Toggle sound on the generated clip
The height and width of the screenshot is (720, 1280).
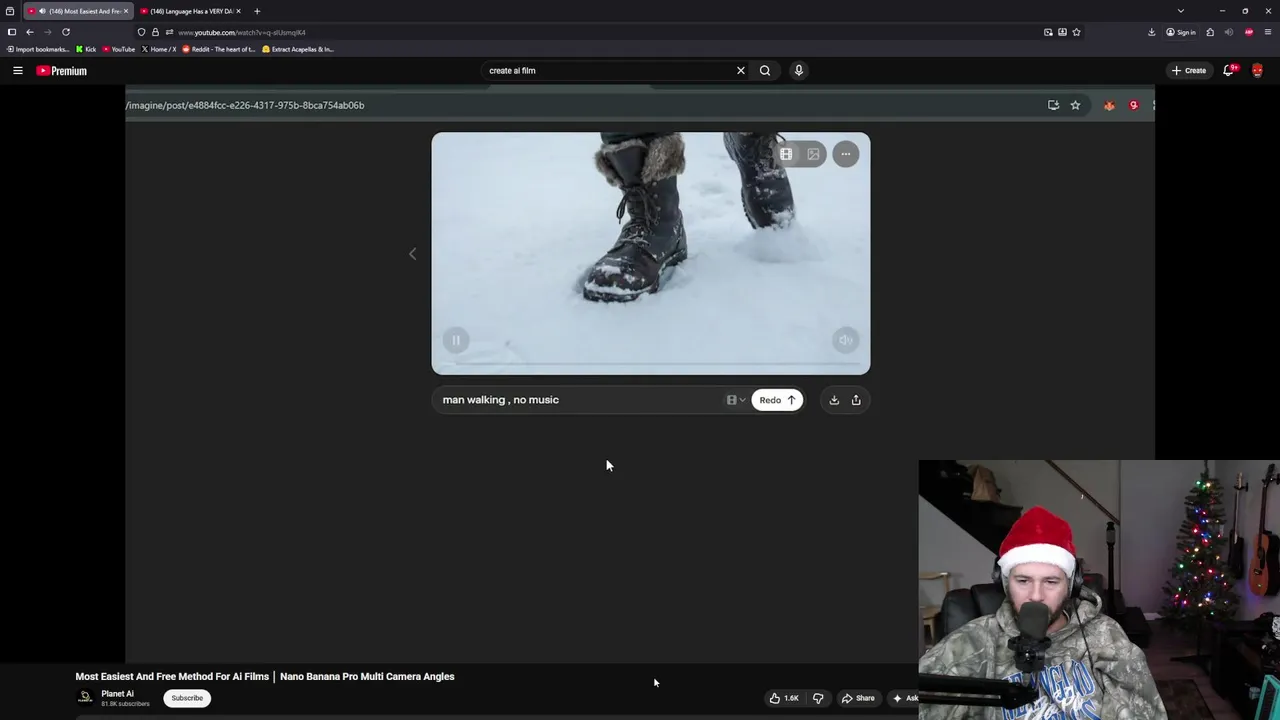[x=846, y=340]
